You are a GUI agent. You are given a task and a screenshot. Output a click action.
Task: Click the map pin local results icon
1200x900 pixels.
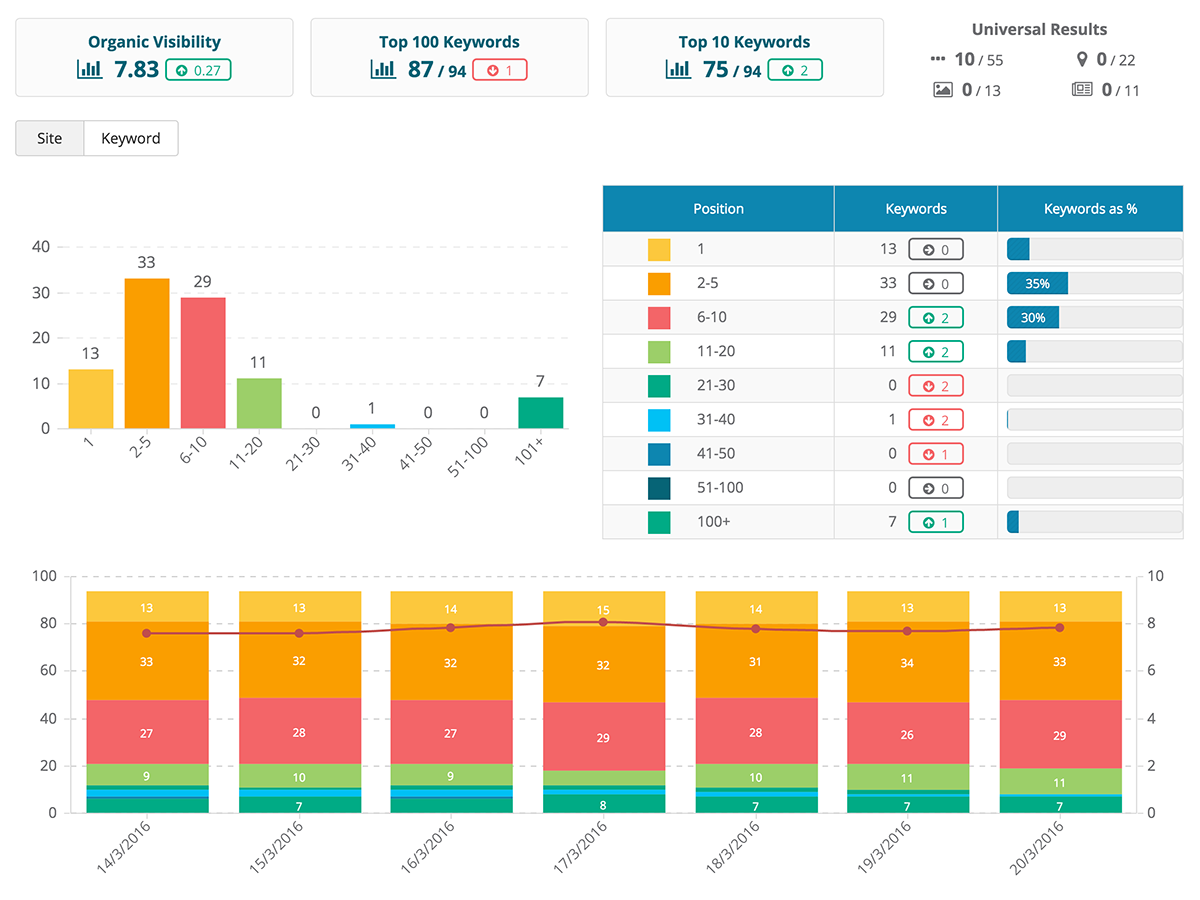pyautogui.click(x=1082, y=59)
